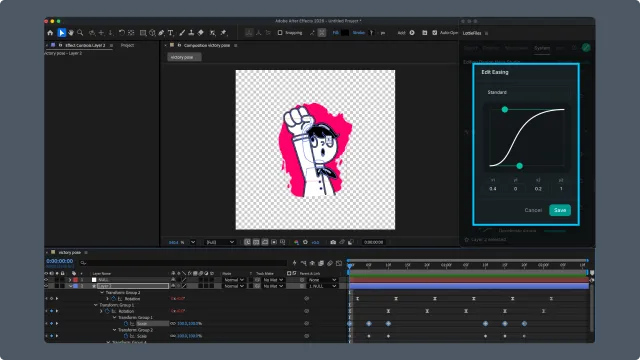Click the timeline search magnifier icon
The width and height of the screenshot is (640, 360).
[83, 263]
